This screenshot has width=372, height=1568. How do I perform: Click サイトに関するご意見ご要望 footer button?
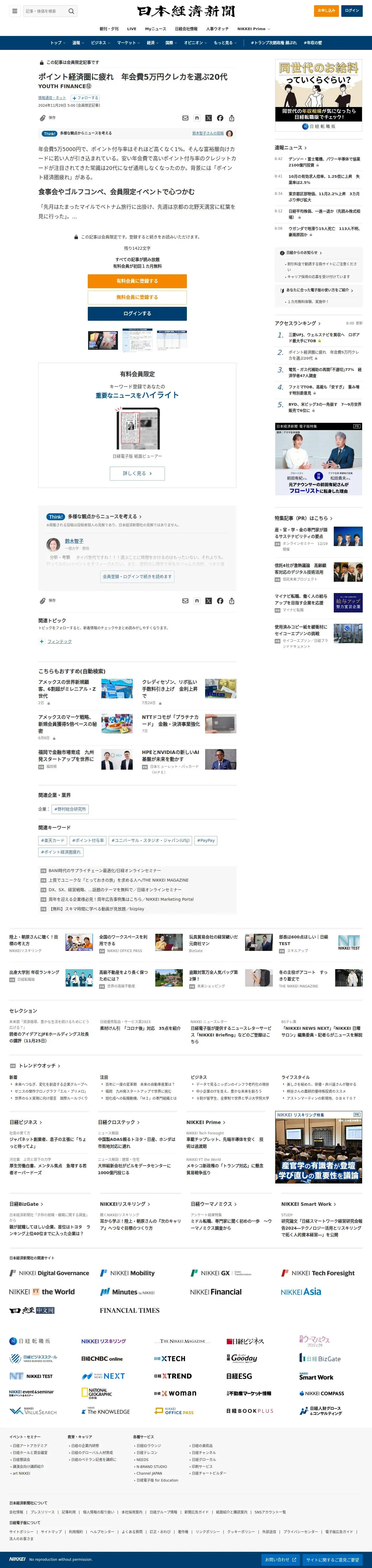coord(333,1560)
